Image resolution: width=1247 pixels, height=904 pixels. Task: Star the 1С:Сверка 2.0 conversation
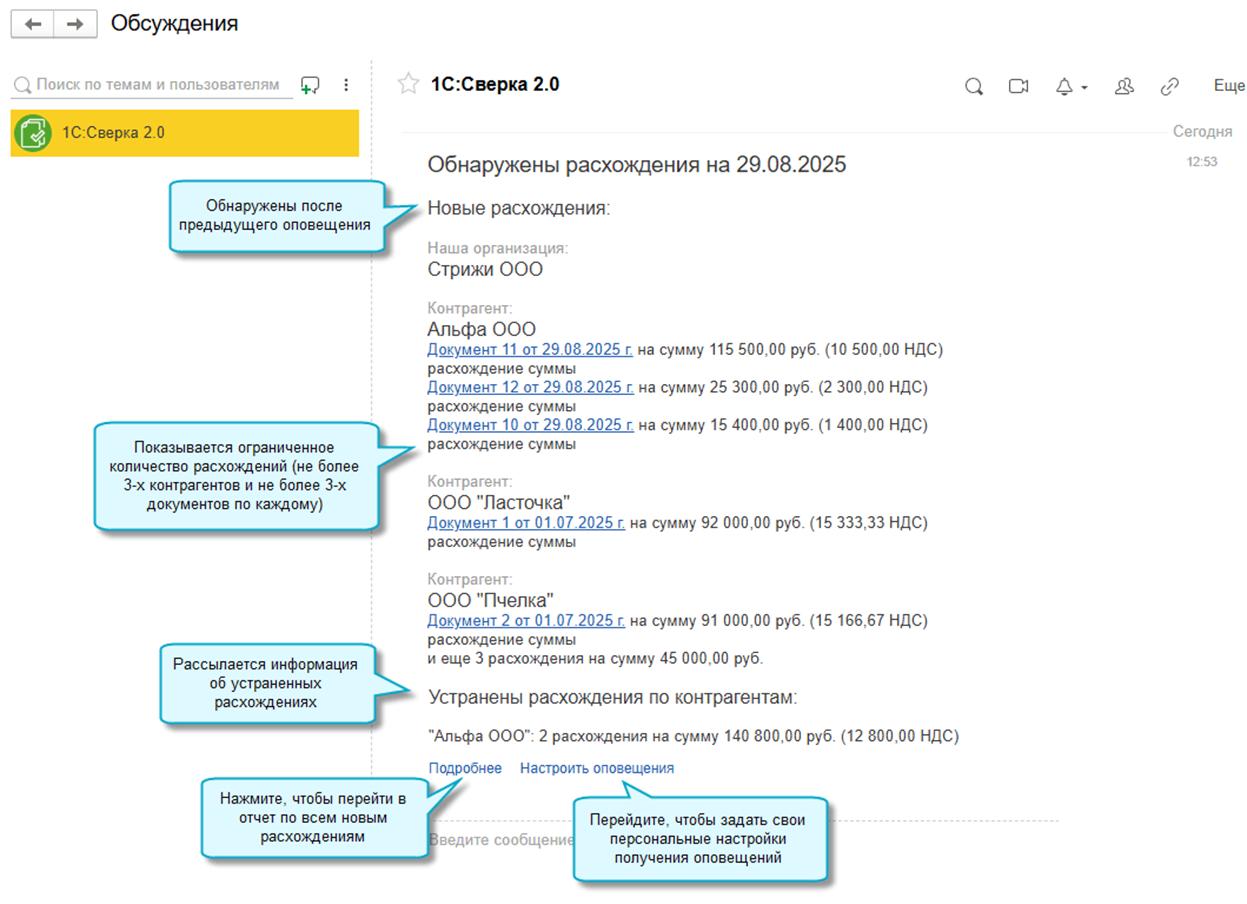408,84
